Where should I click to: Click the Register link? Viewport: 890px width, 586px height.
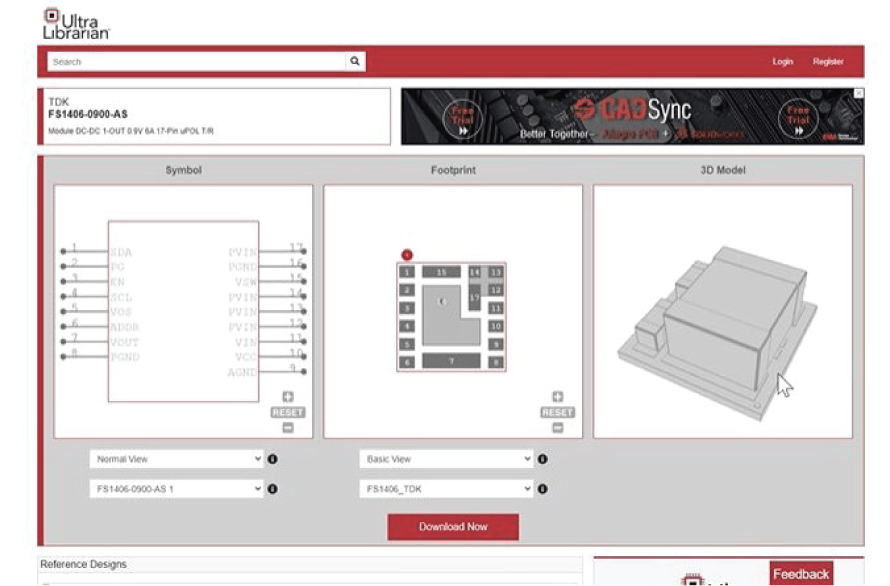(x=828, y=61)
